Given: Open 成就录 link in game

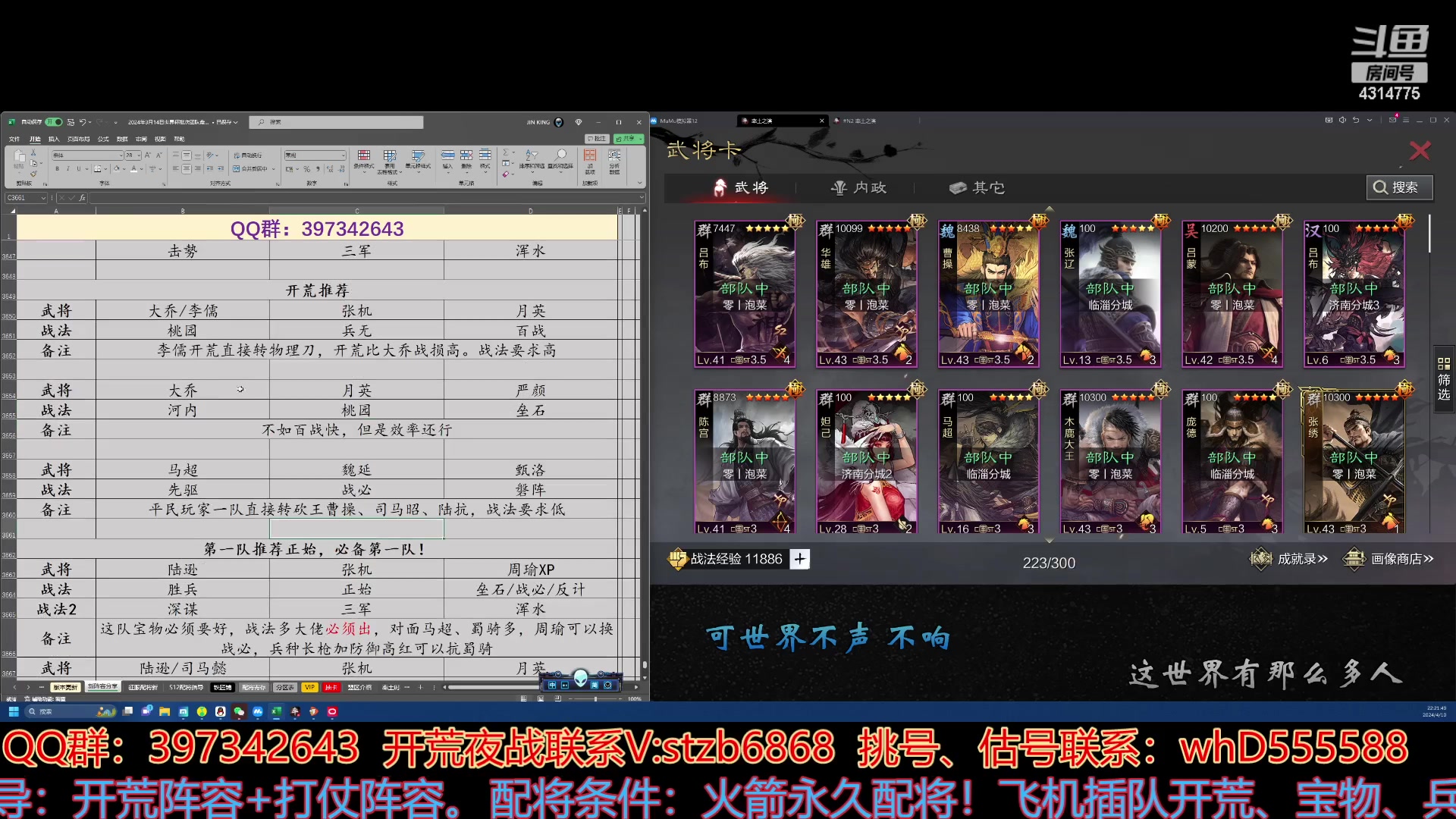Looking at the screenshot, I should pos(1289,559).
